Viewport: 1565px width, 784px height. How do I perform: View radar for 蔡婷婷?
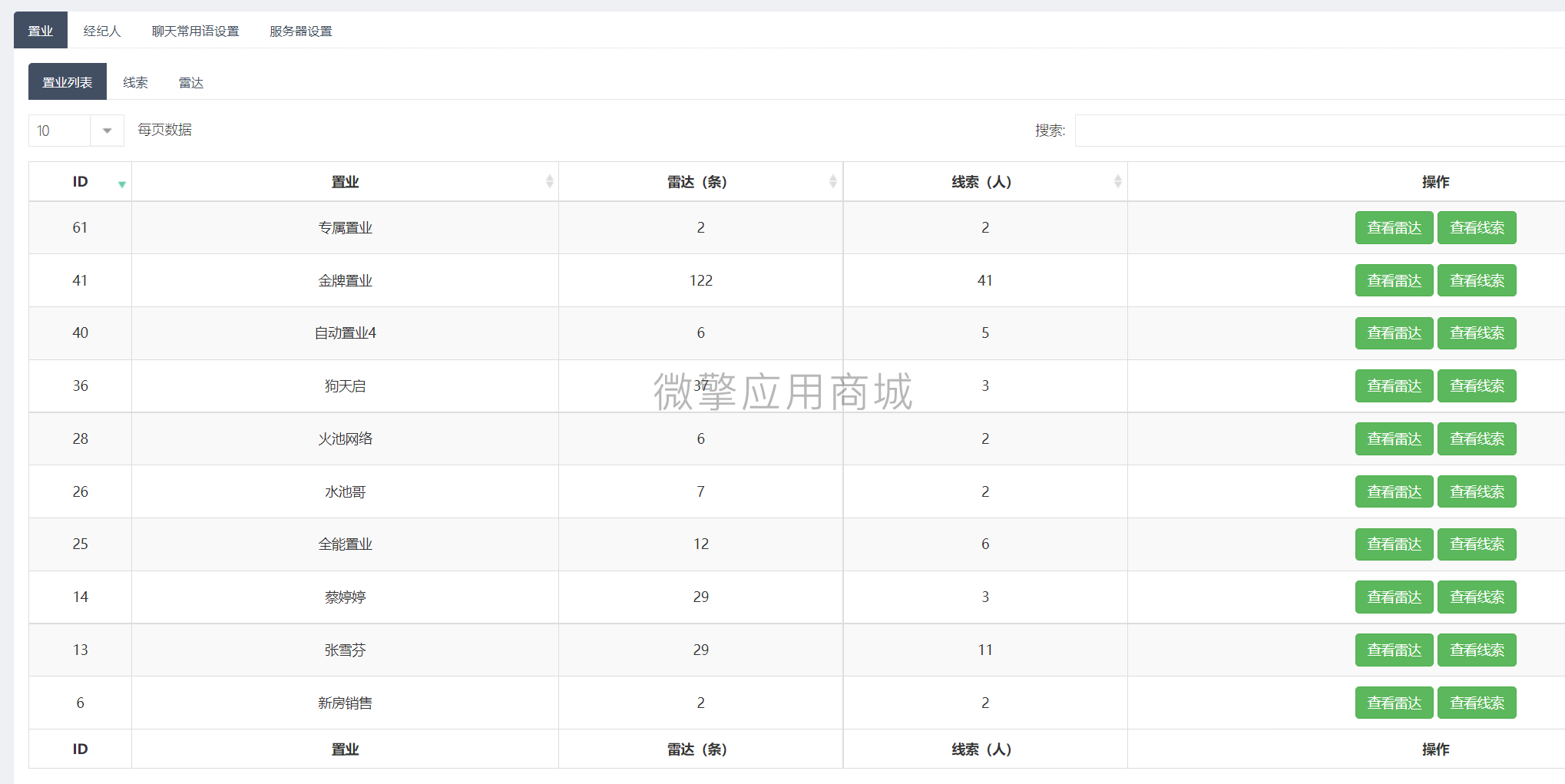click(1394, 597)
